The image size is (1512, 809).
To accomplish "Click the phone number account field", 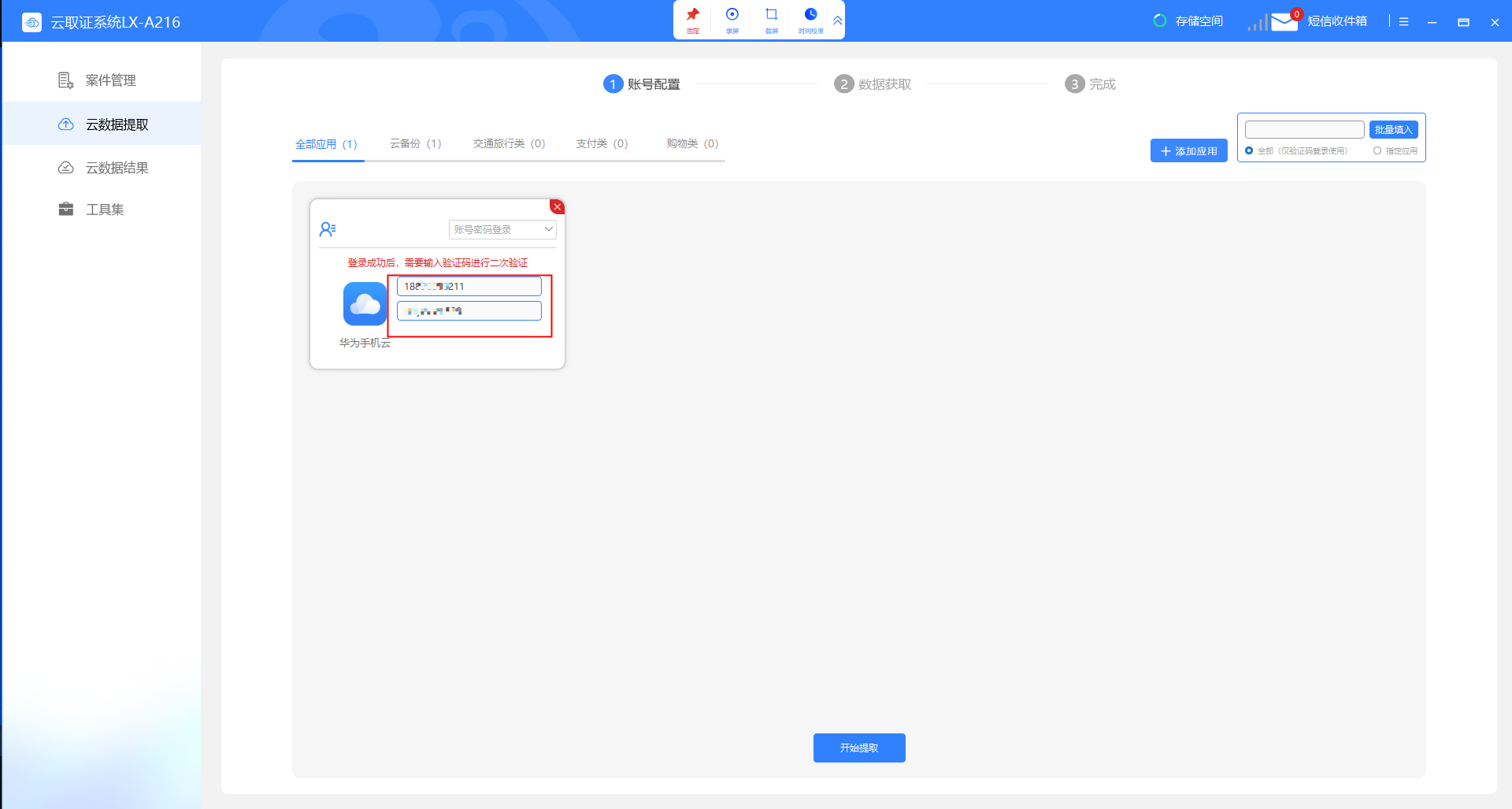I will 469,286.
